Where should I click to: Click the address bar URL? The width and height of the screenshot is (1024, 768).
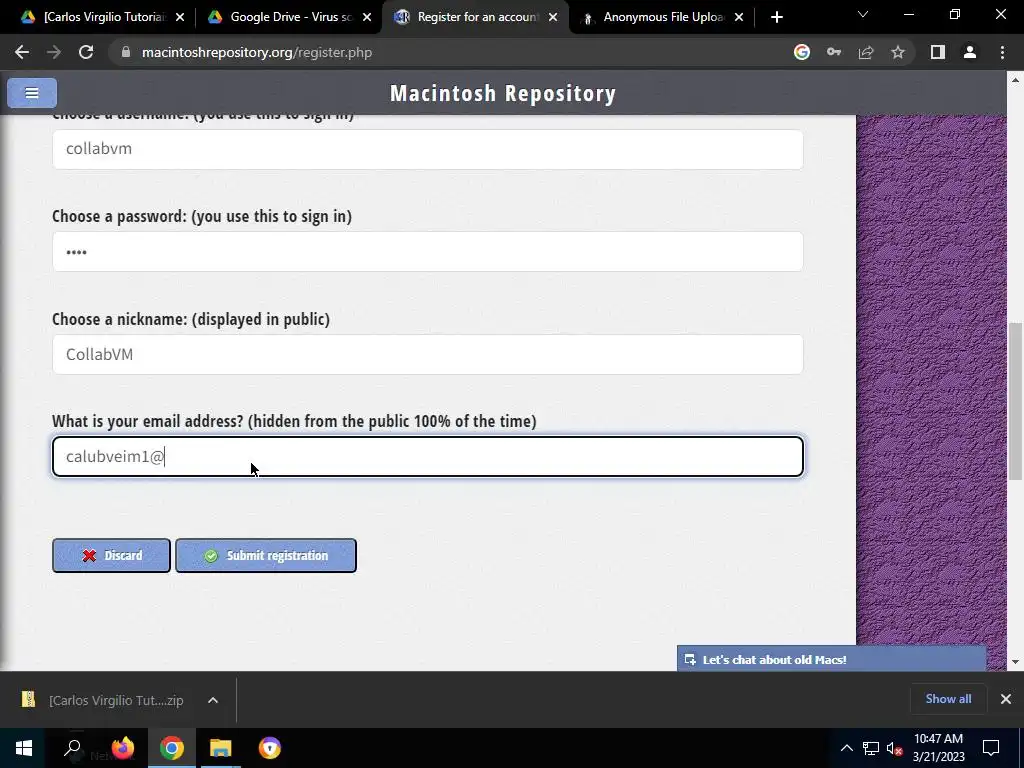pyautogui.click(x=257, y=52)
